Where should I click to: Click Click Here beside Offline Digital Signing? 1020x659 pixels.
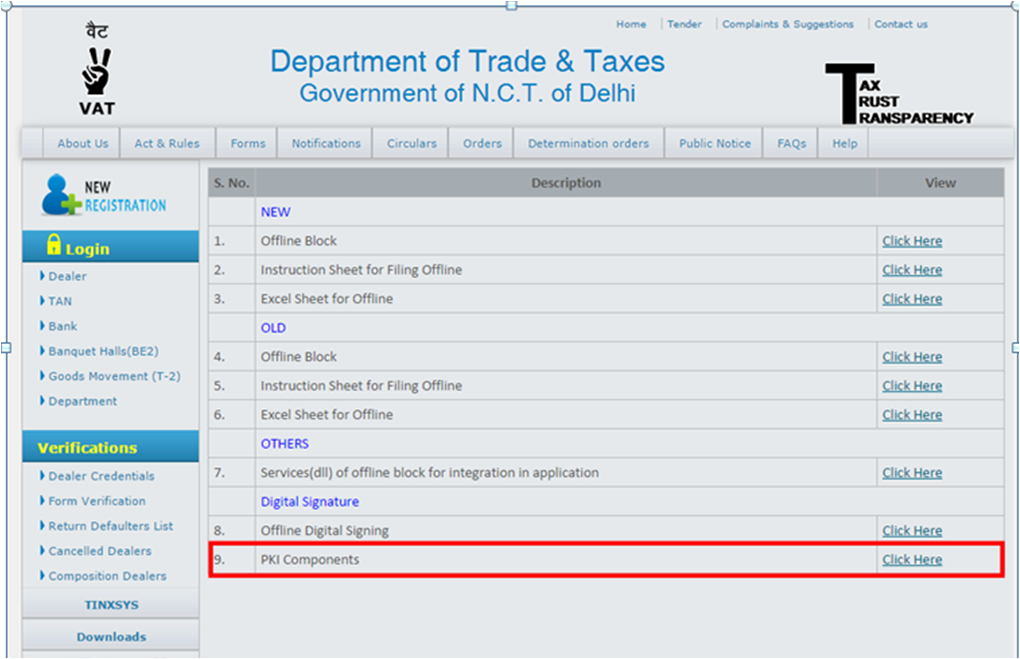tap(911, 530)
